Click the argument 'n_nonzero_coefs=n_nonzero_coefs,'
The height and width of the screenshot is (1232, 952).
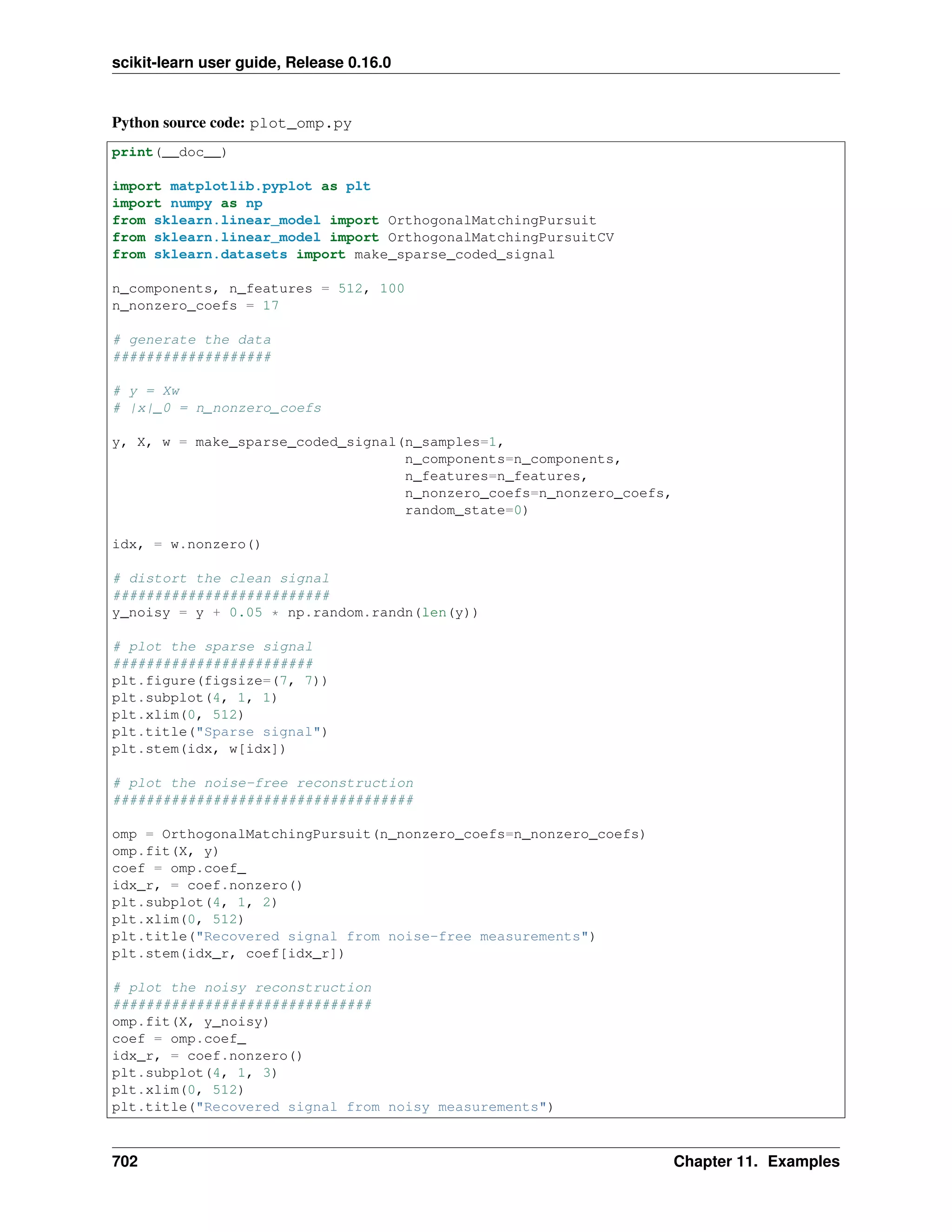(538, 494)
